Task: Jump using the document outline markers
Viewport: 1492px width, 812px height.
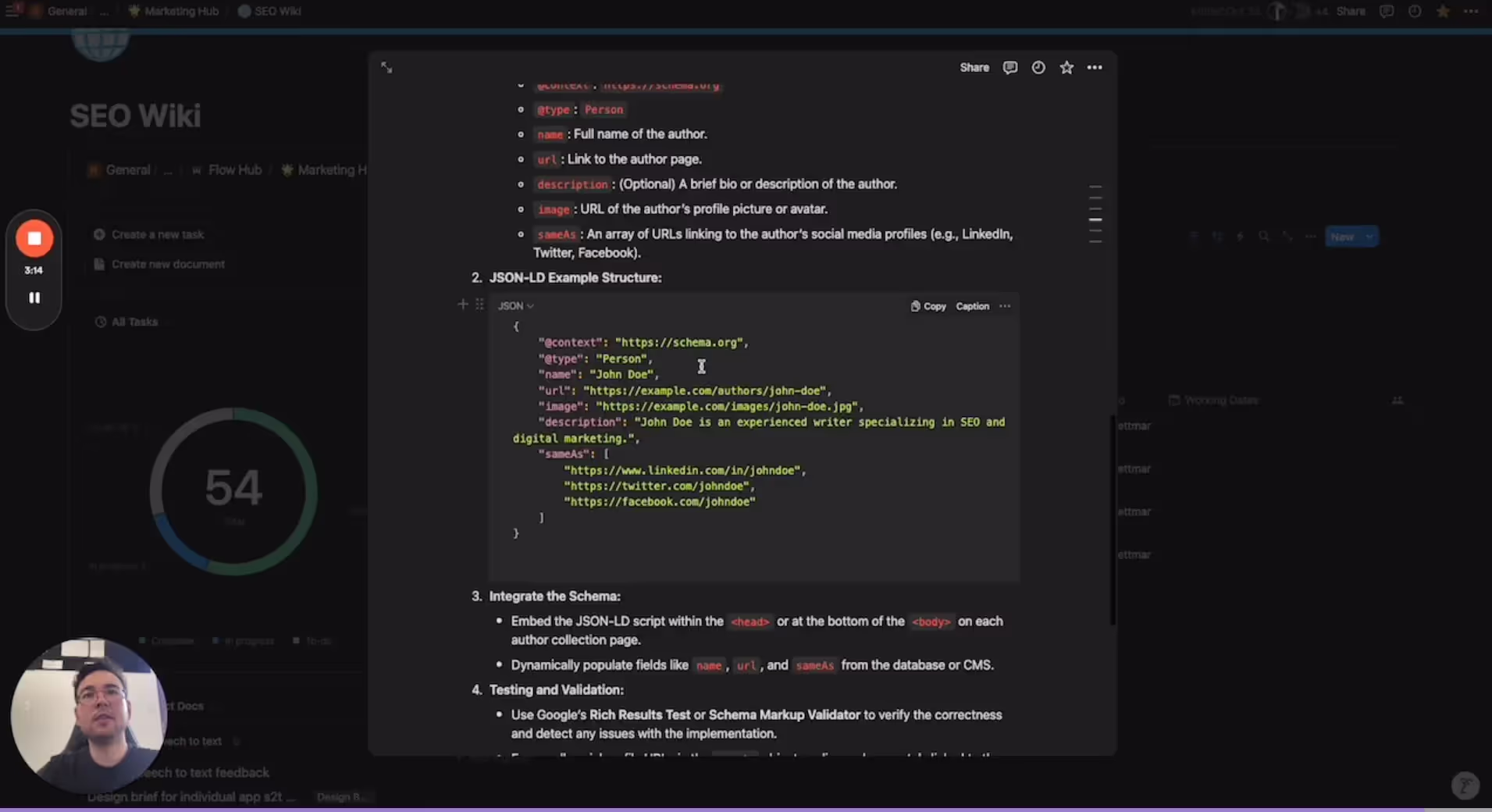Action: (x=1095, y=215)
